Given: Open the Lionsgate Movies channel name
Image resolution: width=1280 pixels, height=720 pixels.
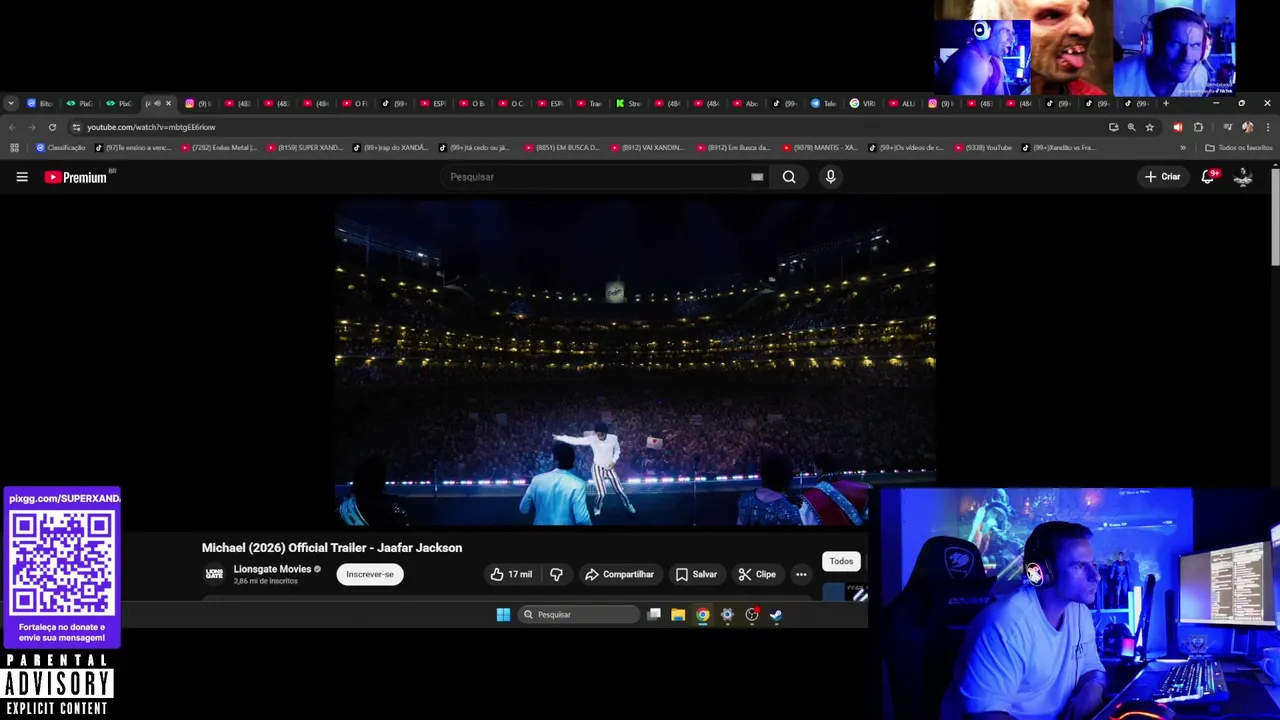Looking at the screenshot, I should tap(272, 569).
